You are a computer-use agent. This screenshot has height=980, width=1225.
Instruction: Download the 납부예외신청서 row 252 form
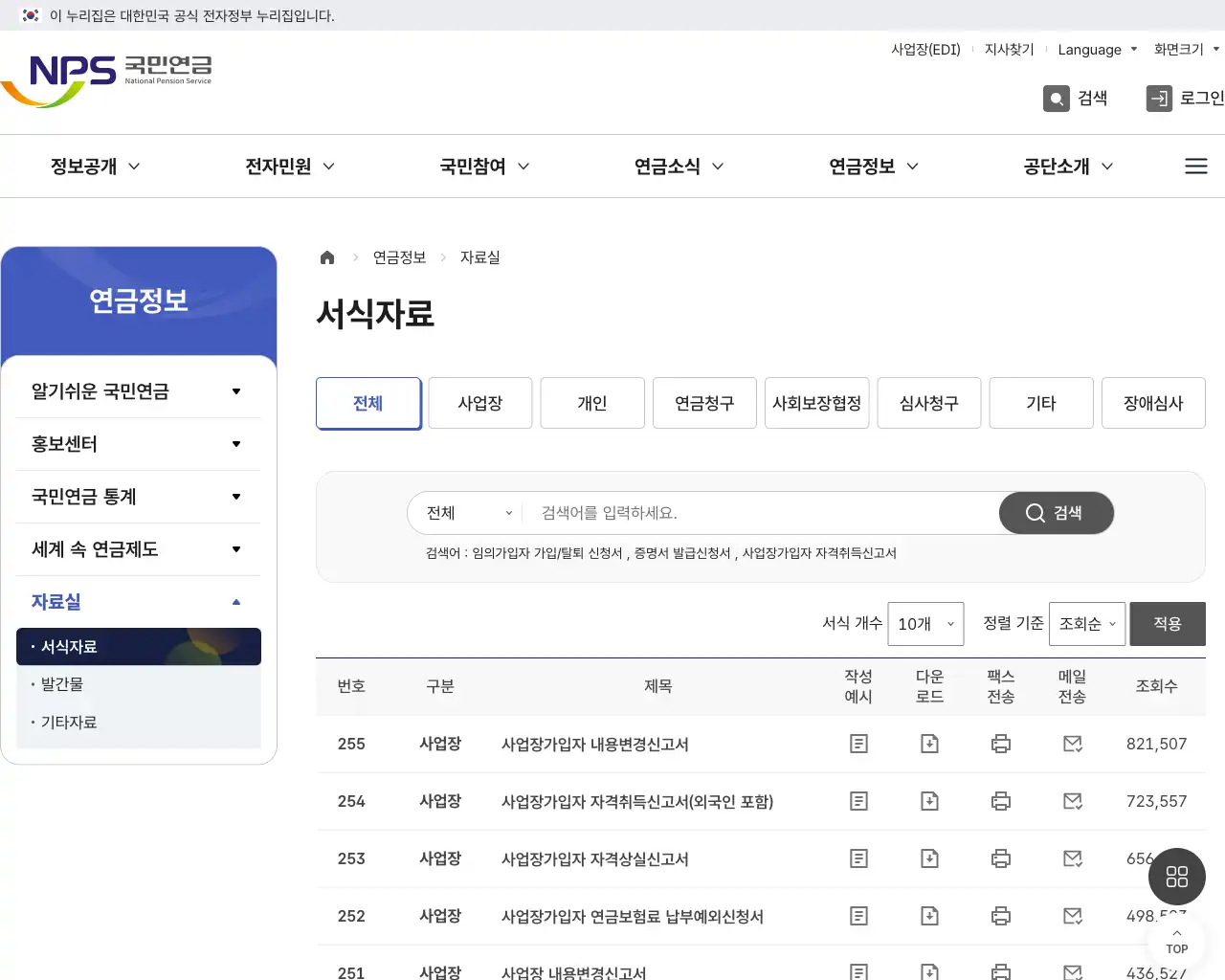[x=929, y=916]
